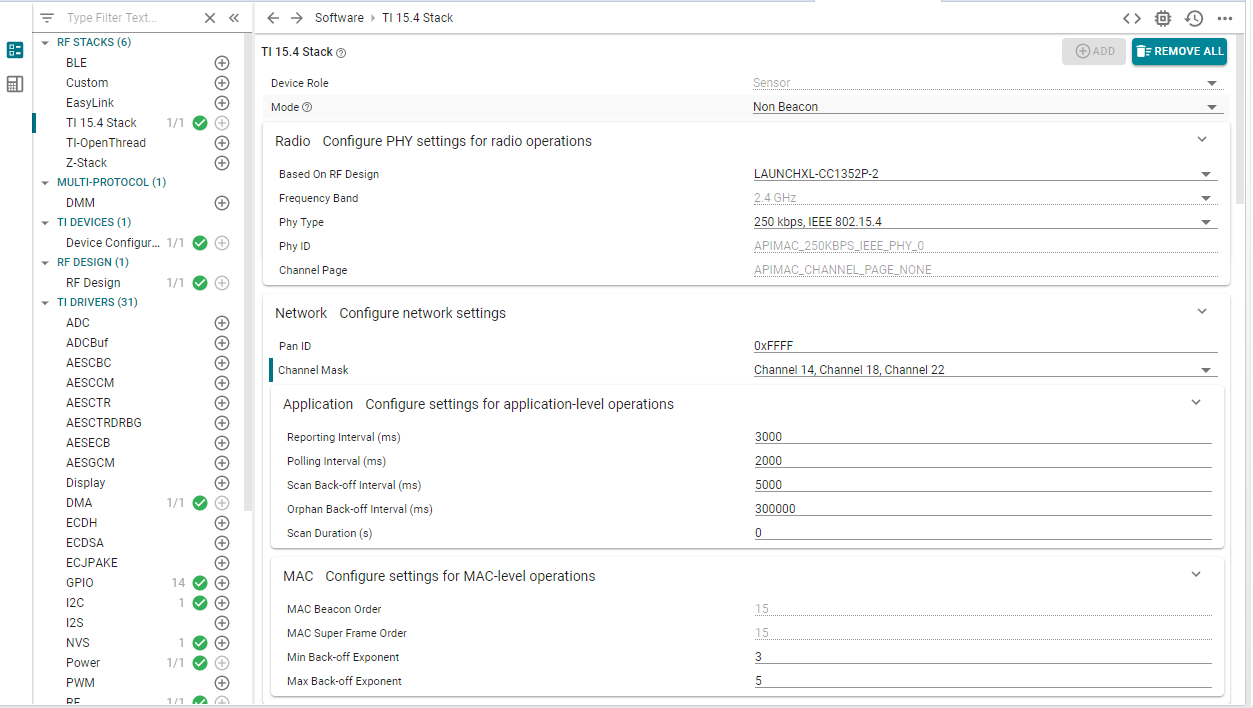Click the Reporting Interval value field

point(982,437)
